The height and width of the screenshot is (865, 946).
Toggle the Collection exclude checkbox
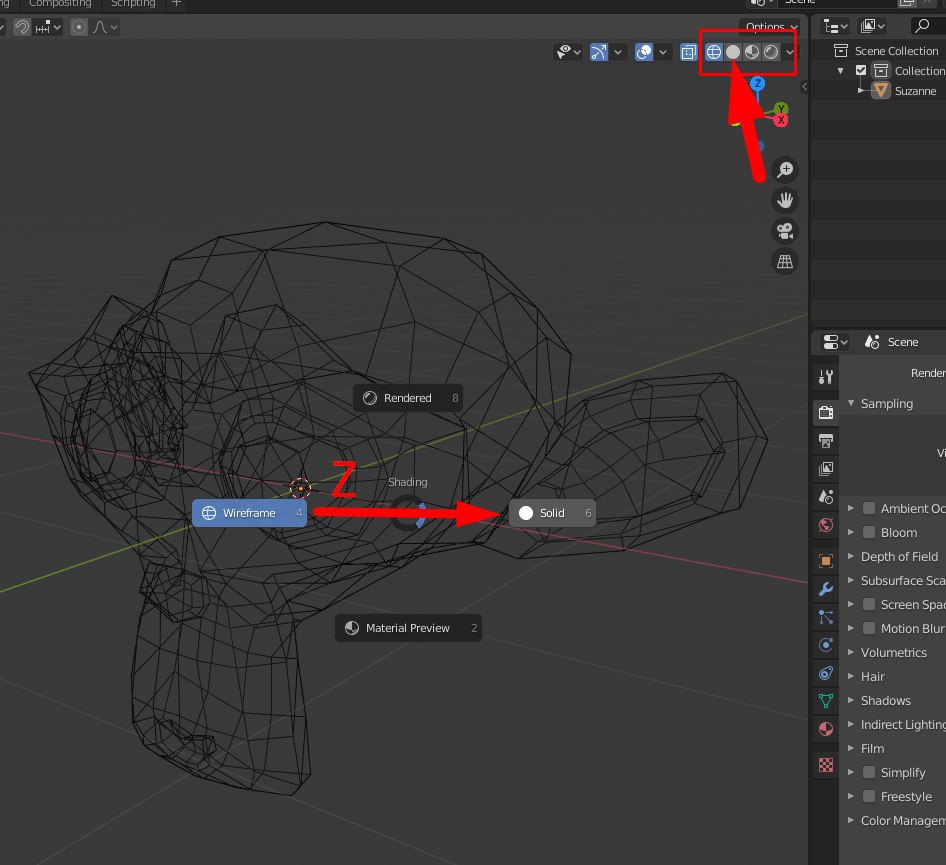861,71
